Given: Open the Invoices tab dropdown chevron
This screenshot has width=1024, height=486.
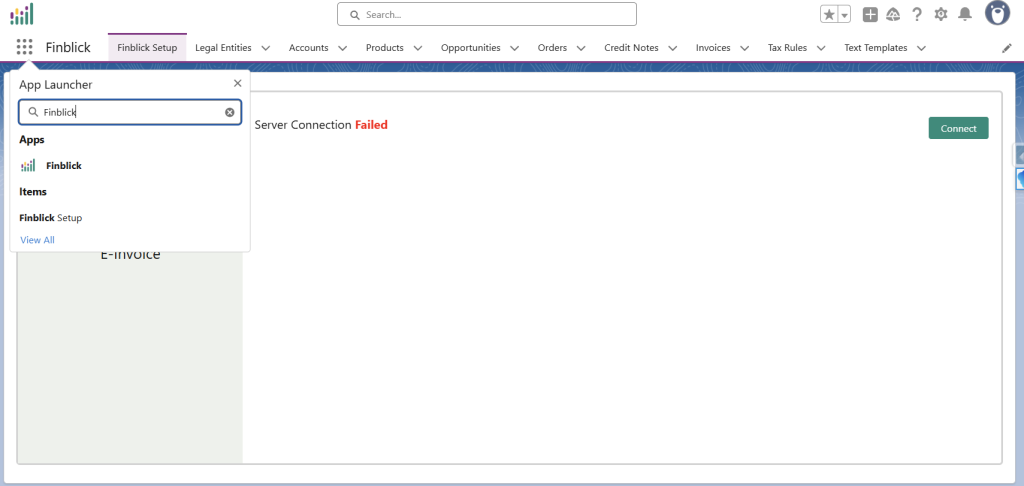Looking at the screenshot, I should (x=745, y=48).
